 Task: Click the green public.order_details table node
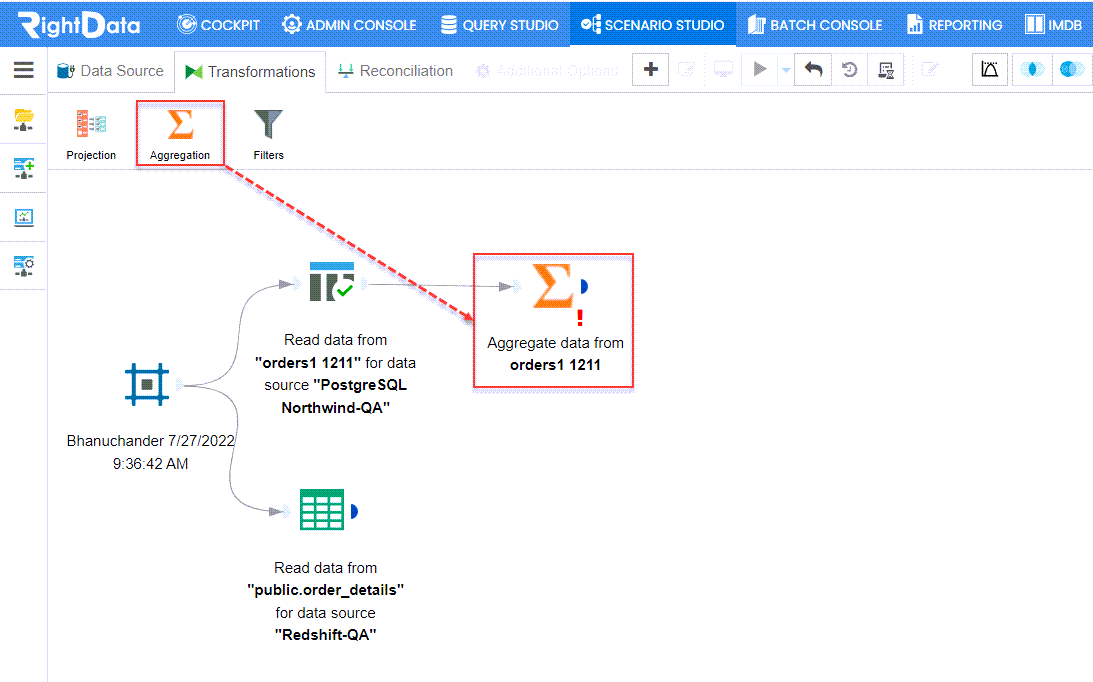tap(322, 510)
